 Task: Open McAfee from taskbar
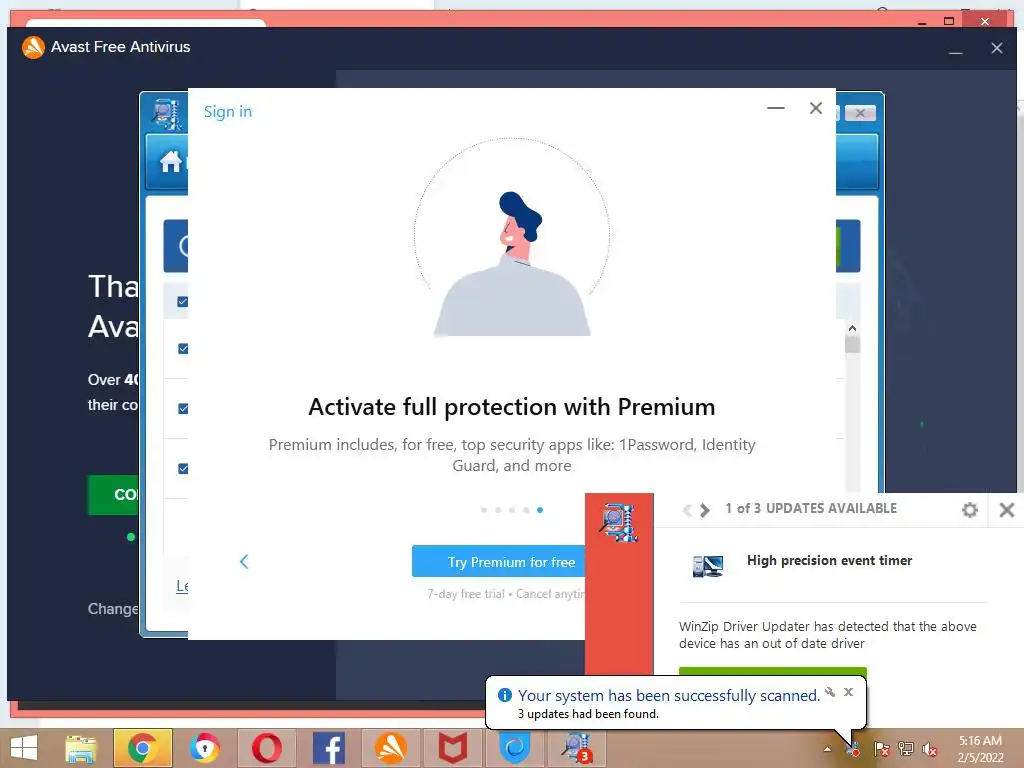point(453,748)
